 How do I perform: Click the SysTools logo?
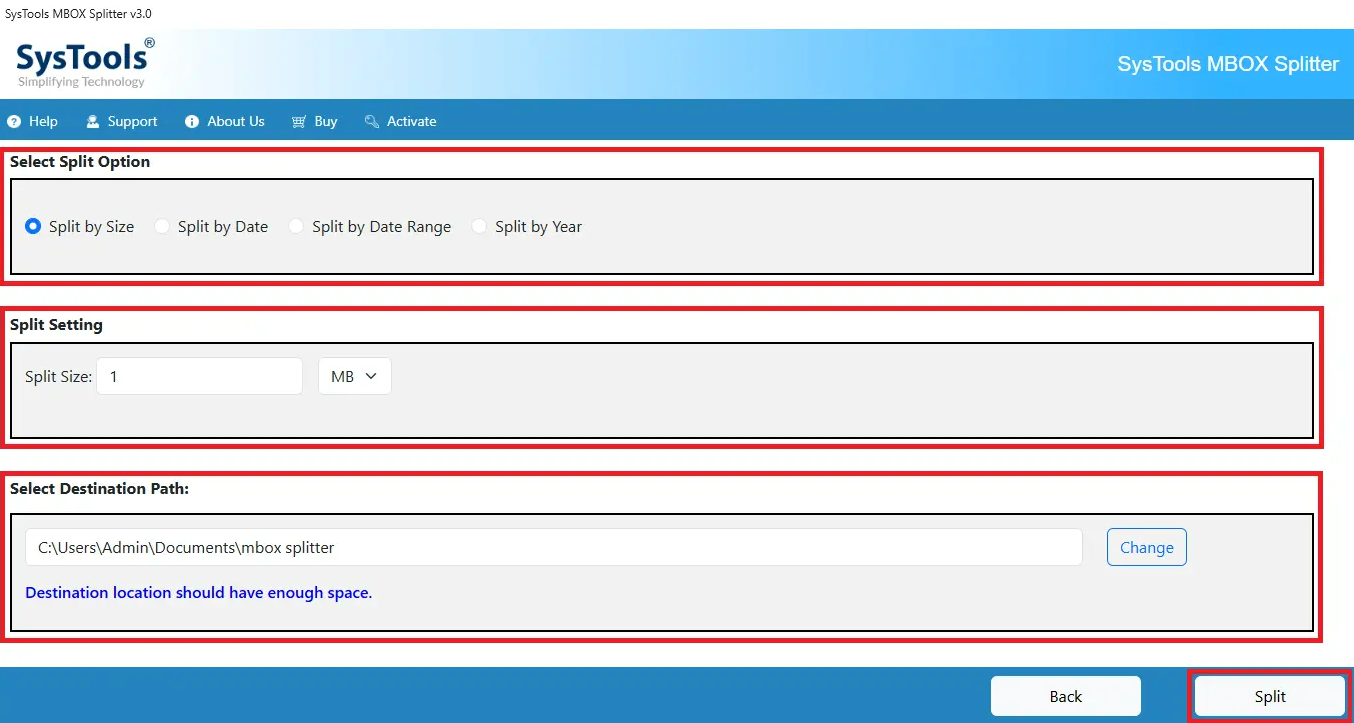coord(86,63)
